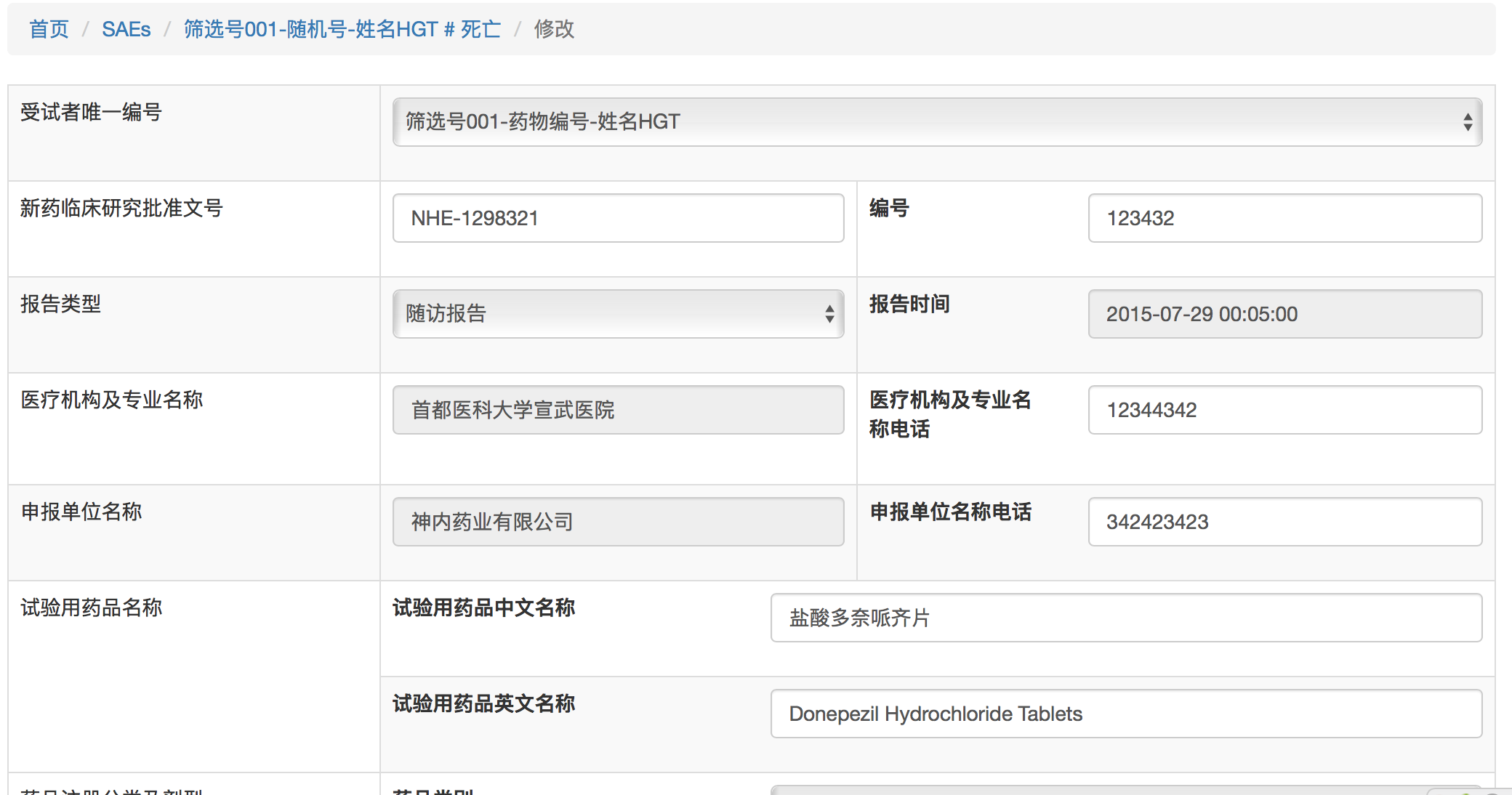The width and height of the screenshot is (1512, 795).
Task: Click the 神内药业有限公司 field
Action: click(x=618, y=522)
